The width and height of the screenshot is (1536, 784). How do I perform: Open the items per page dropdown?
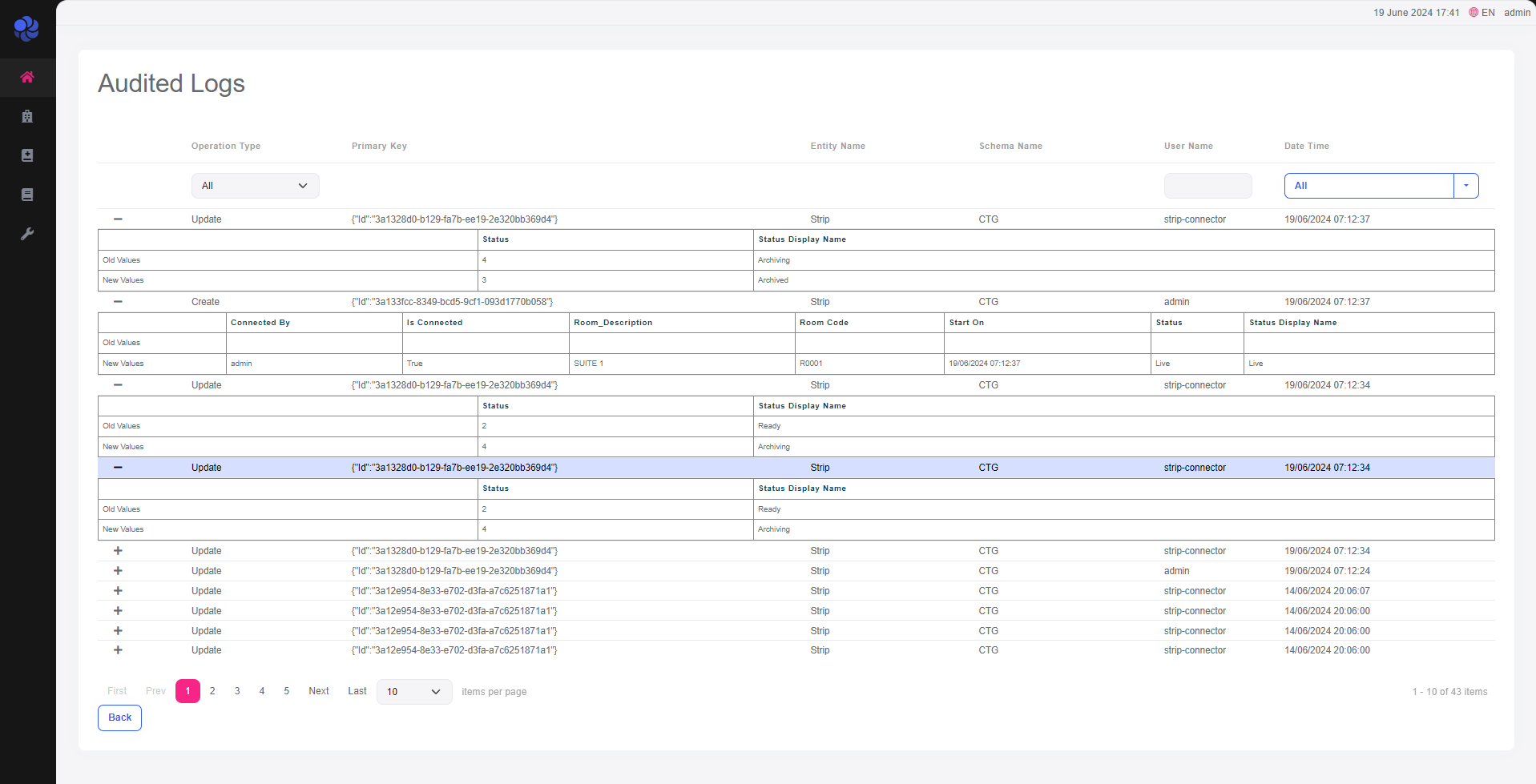coord(413,692)
